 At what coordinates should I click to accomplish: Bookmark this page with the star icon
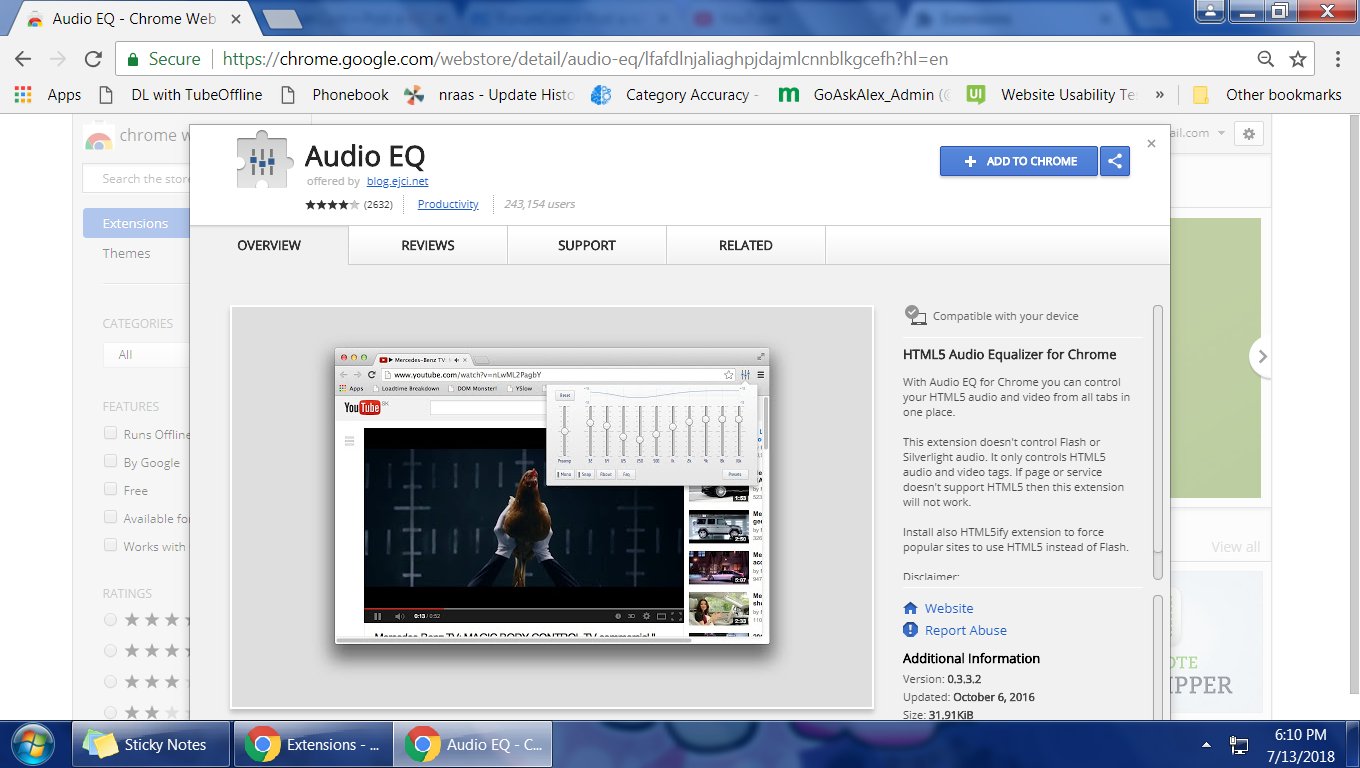1298,59
